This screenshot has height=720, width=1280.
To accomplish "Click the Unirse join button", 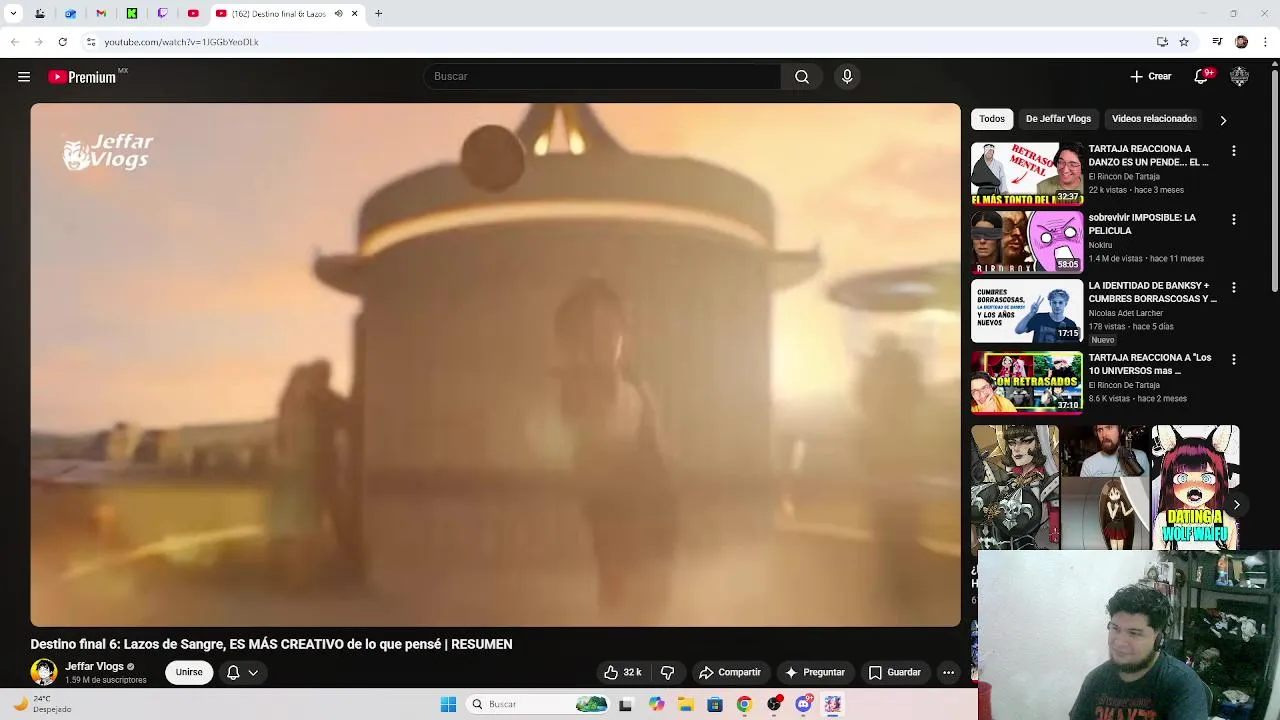I will [x=189, y=672].
